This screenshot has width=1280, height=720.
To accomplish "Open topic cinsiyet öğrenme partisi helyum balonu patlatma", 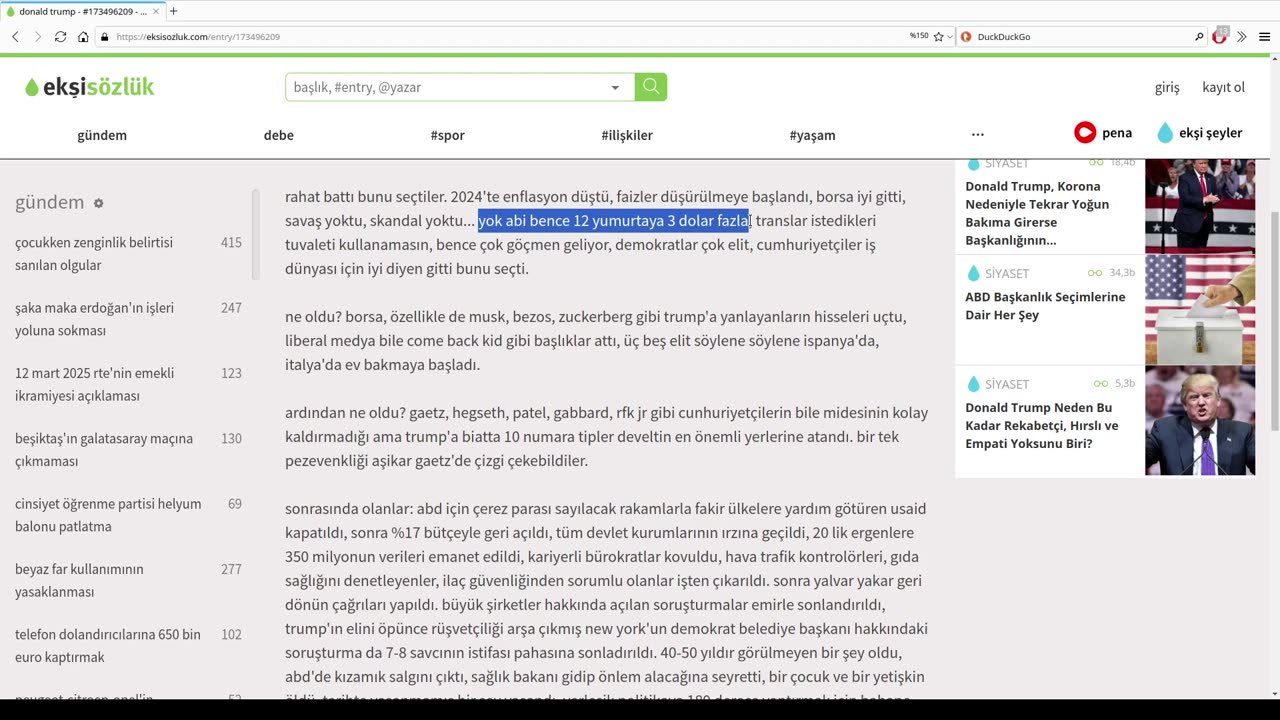I will 108,515.
